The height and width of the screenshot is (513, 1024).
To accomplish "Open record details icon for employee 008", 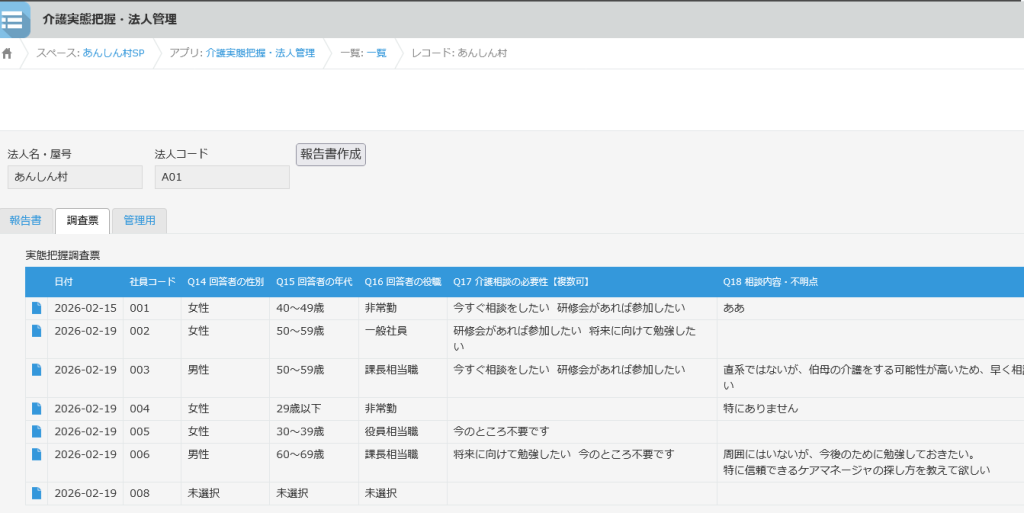I will pos(37,493).
